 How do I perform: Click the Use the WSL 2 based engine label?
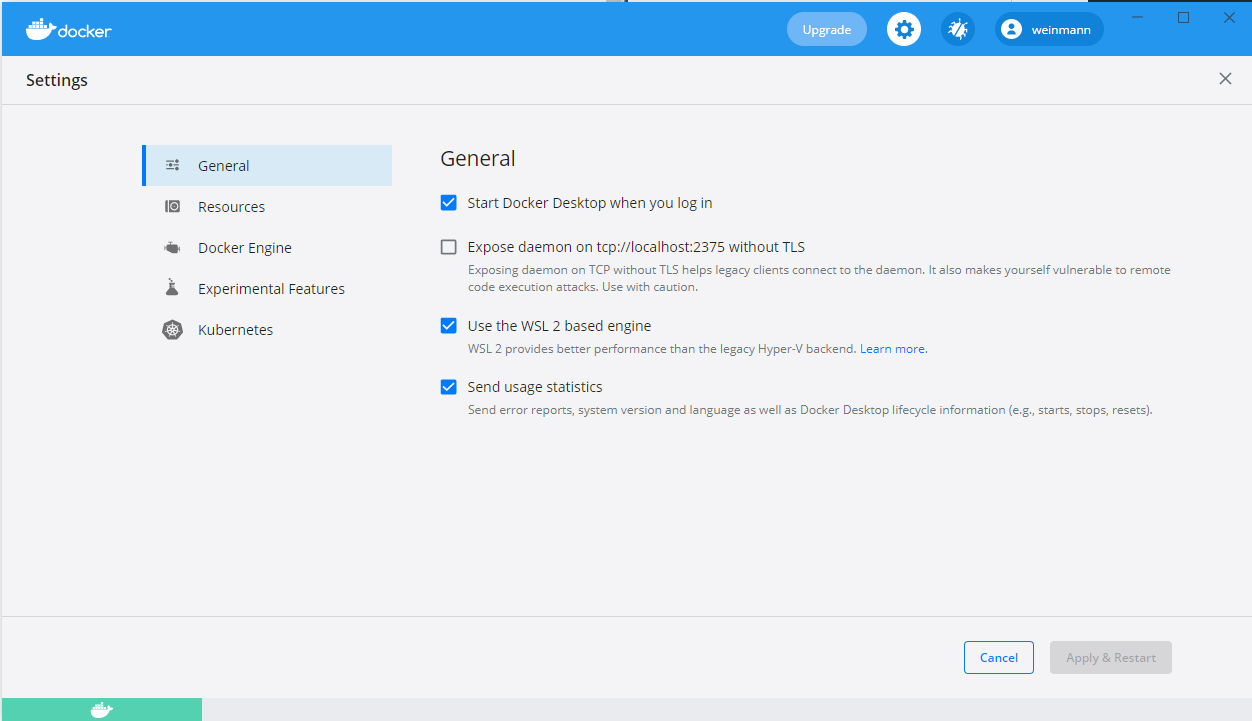tap(559, 326)
